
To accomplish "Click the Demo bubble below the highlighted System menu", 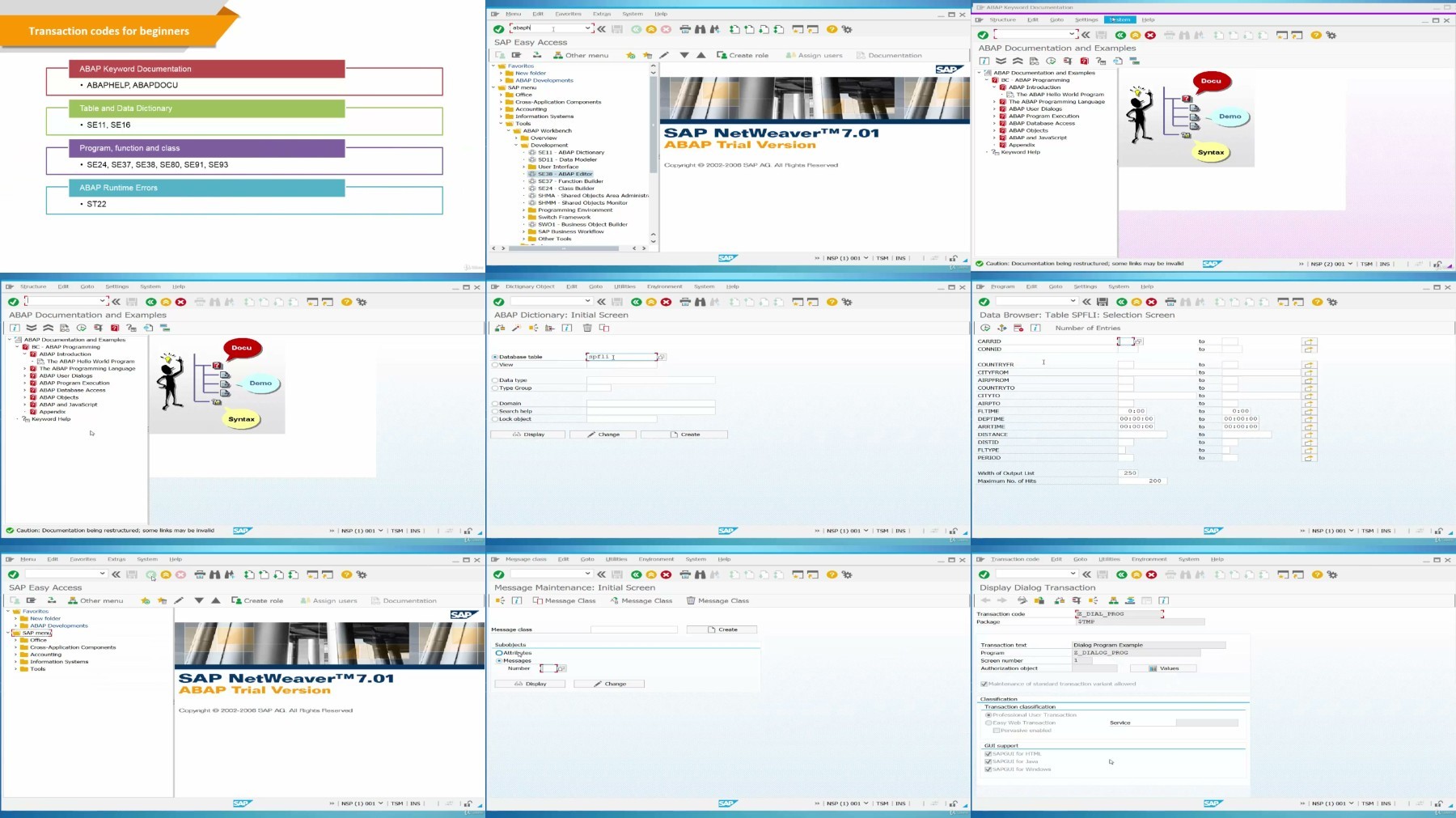I will (x=1230, y=117).
